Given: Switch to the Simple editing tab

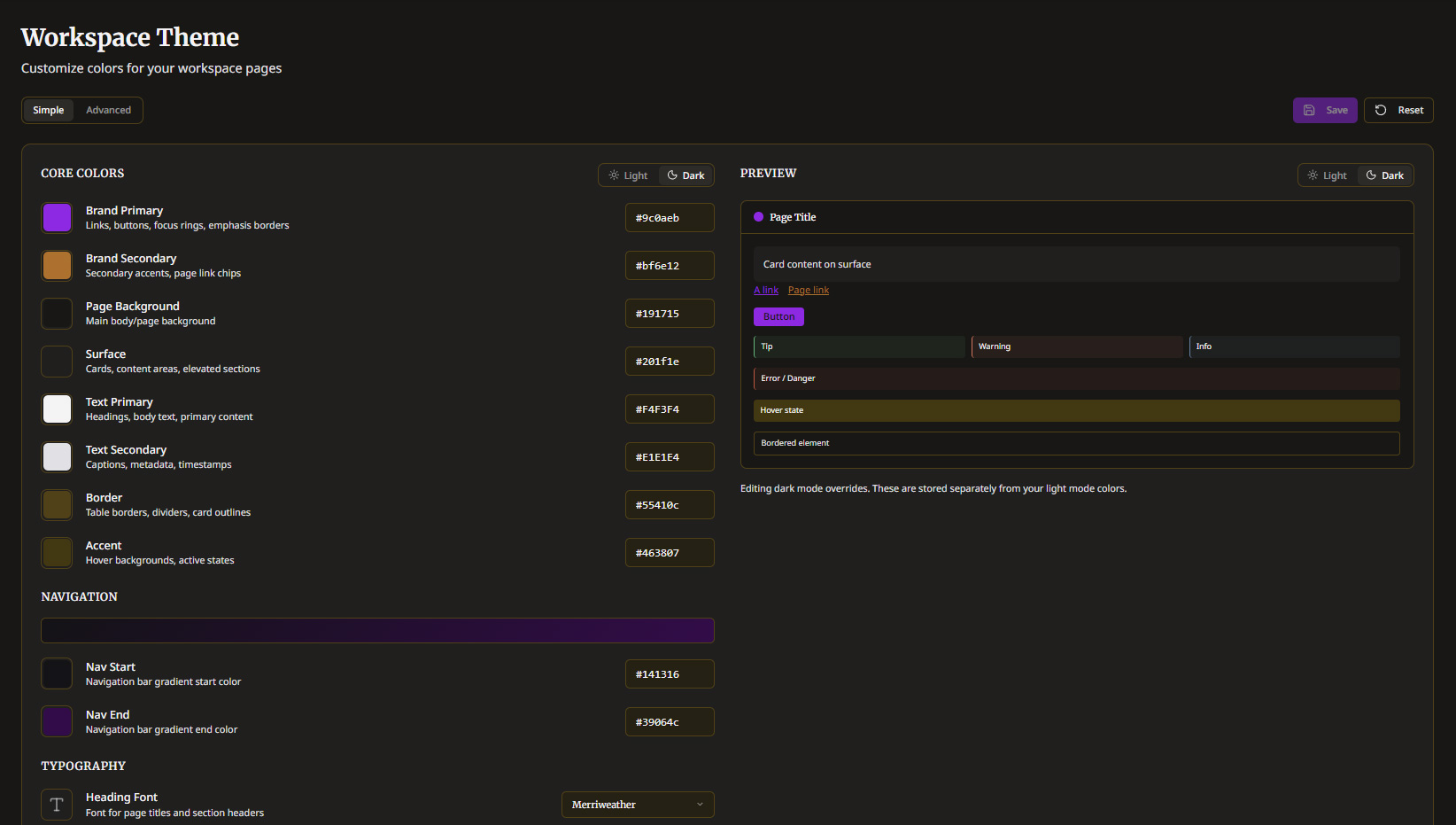Looking at the screenshot, I should tap(49, 110).
